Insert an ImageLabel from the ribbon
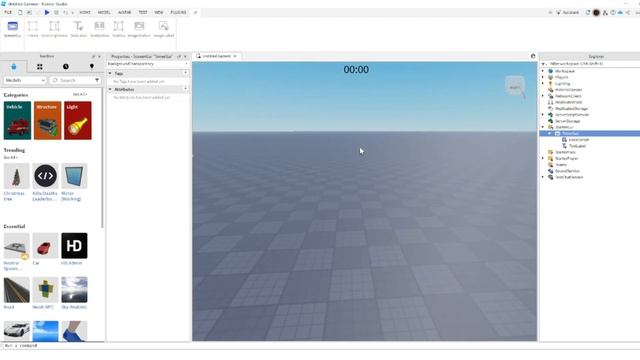640x360 pixels. coord(164,29)
